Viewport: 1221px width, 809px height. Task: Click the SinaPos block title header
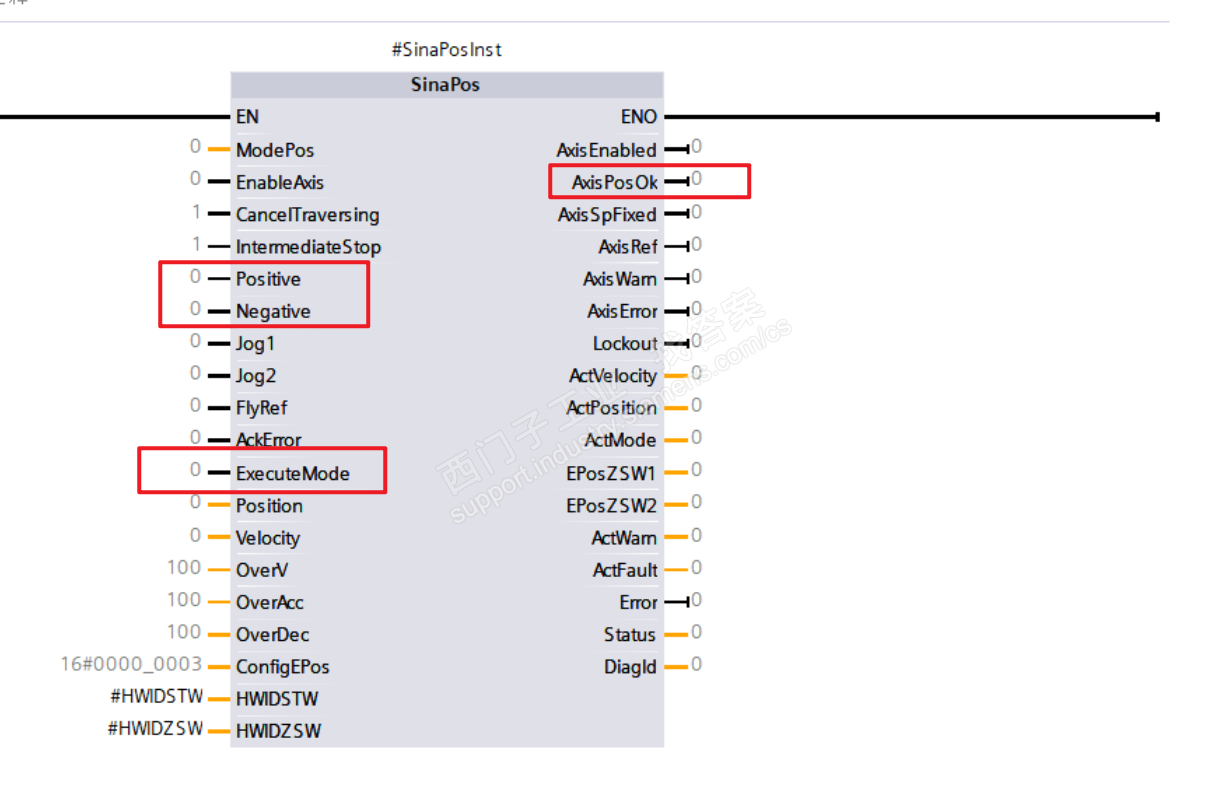446,85
